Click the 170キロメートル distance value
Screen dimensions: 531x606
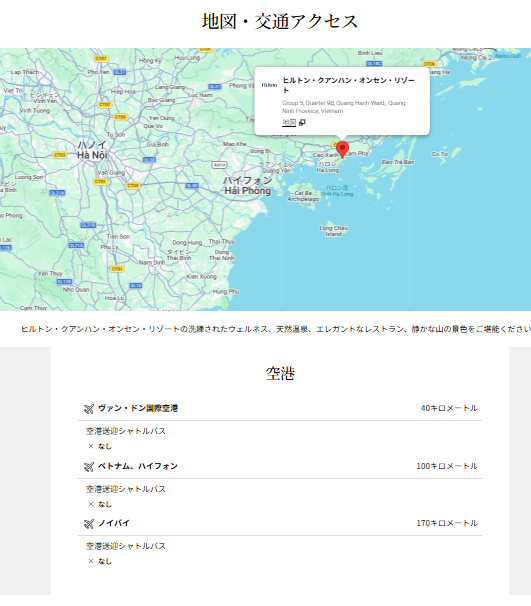447,523
